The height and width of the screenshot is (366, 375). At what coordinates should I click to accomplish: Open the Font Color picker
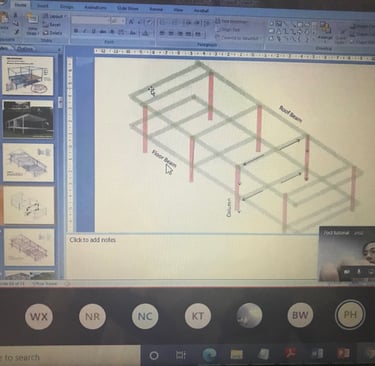point(145,33)
